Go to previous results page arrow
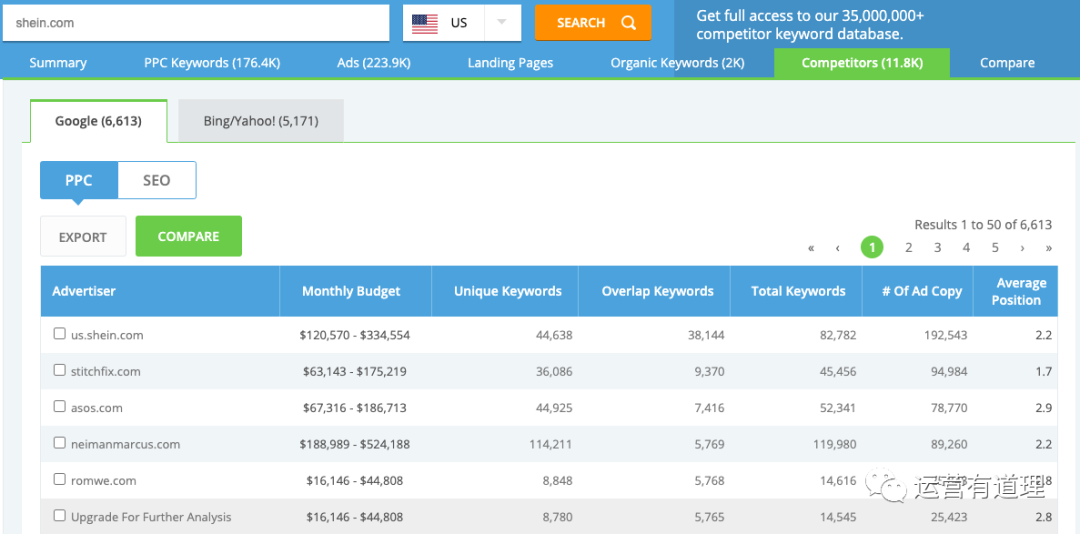Viewport: 1080px width, 534px height. (838, 248)
